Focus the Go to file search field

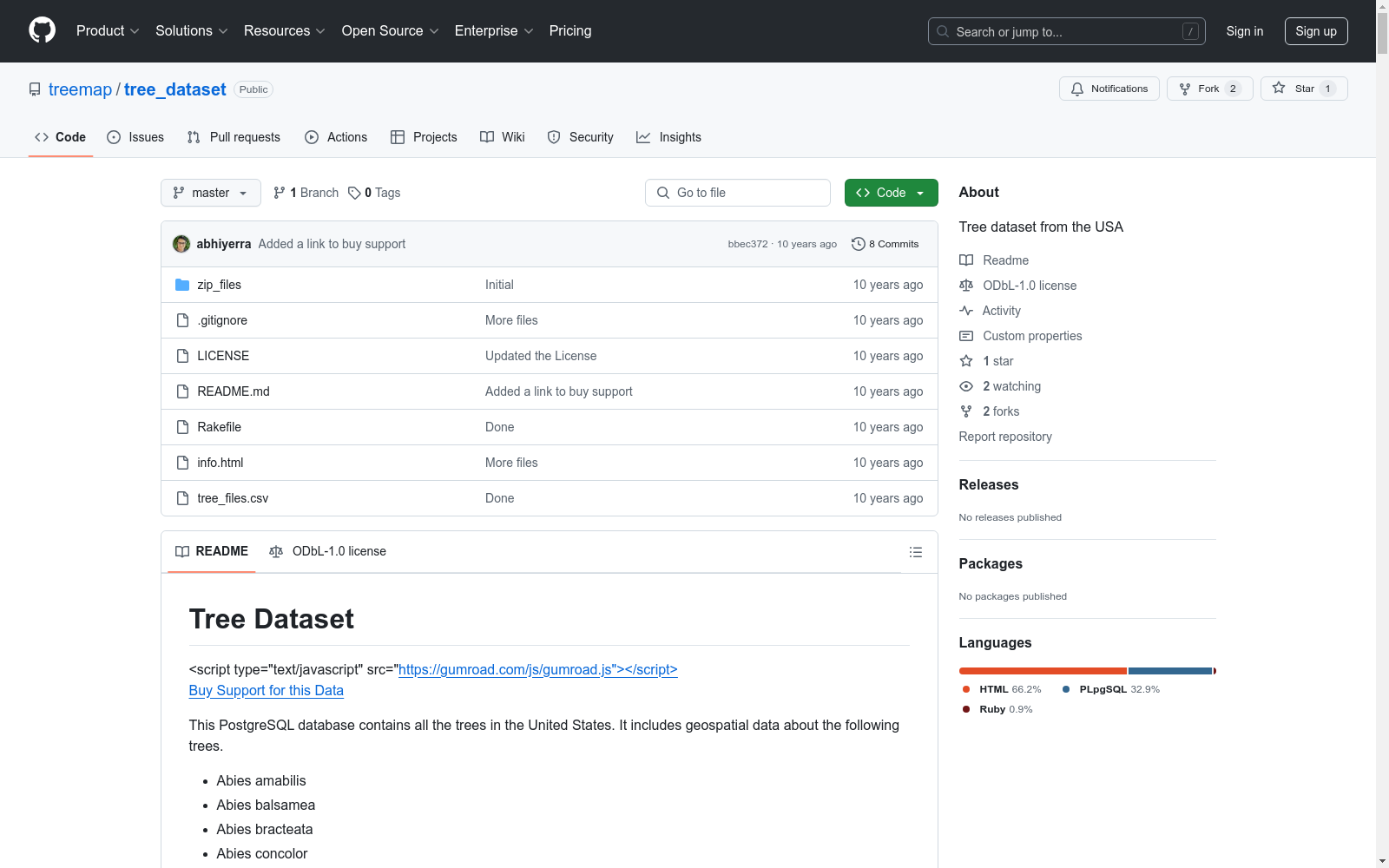coord(738,193)
